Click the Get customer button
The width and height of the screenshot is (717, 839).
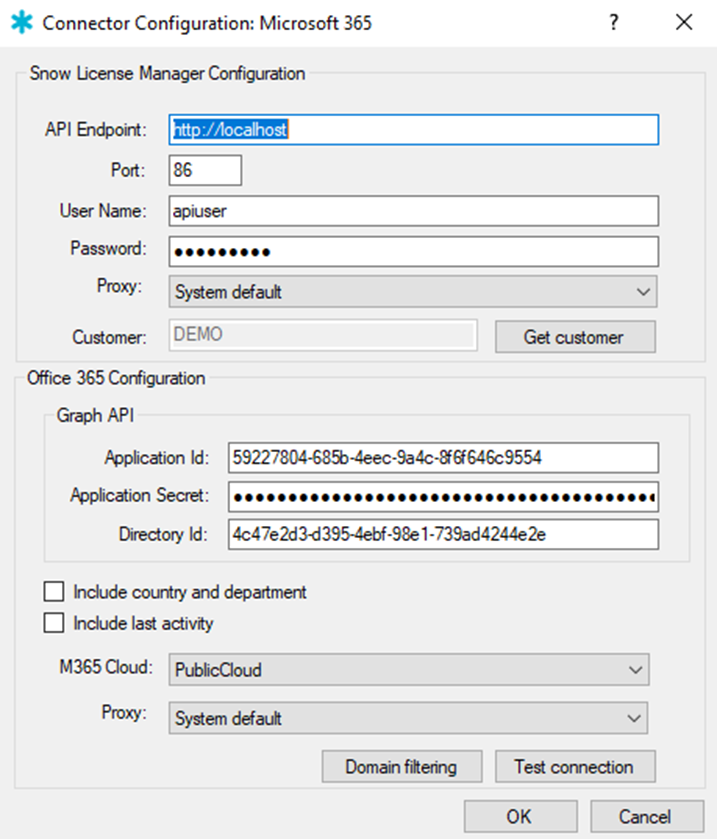click(x=575, y=337)
